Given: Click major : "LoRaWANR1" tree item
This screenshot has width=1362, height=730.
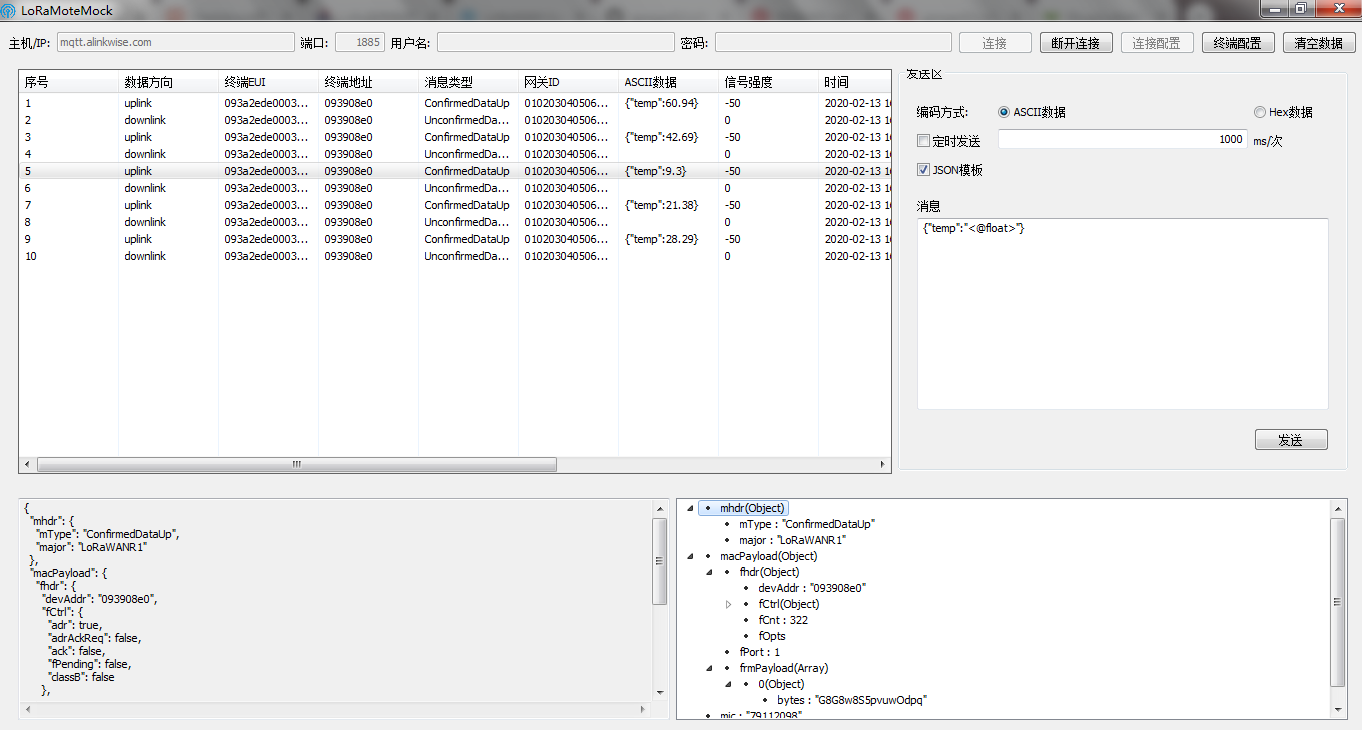Looking at the screenshot, I should coord(792,540).
